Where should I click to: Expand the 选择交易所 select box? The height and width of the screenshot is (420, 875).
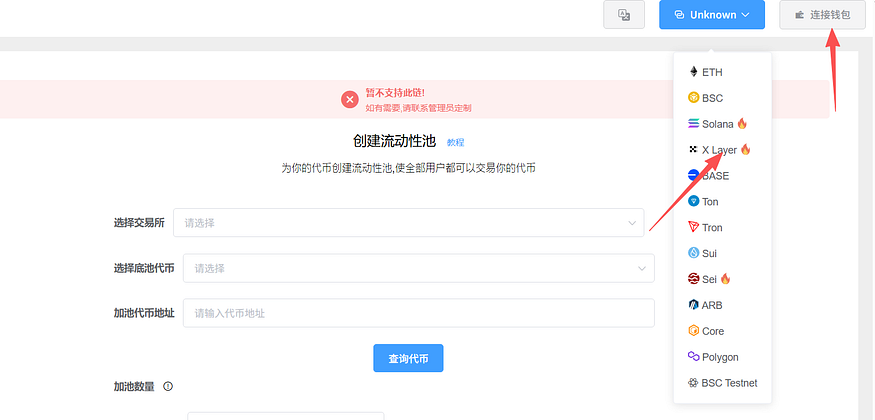[408, 223]
